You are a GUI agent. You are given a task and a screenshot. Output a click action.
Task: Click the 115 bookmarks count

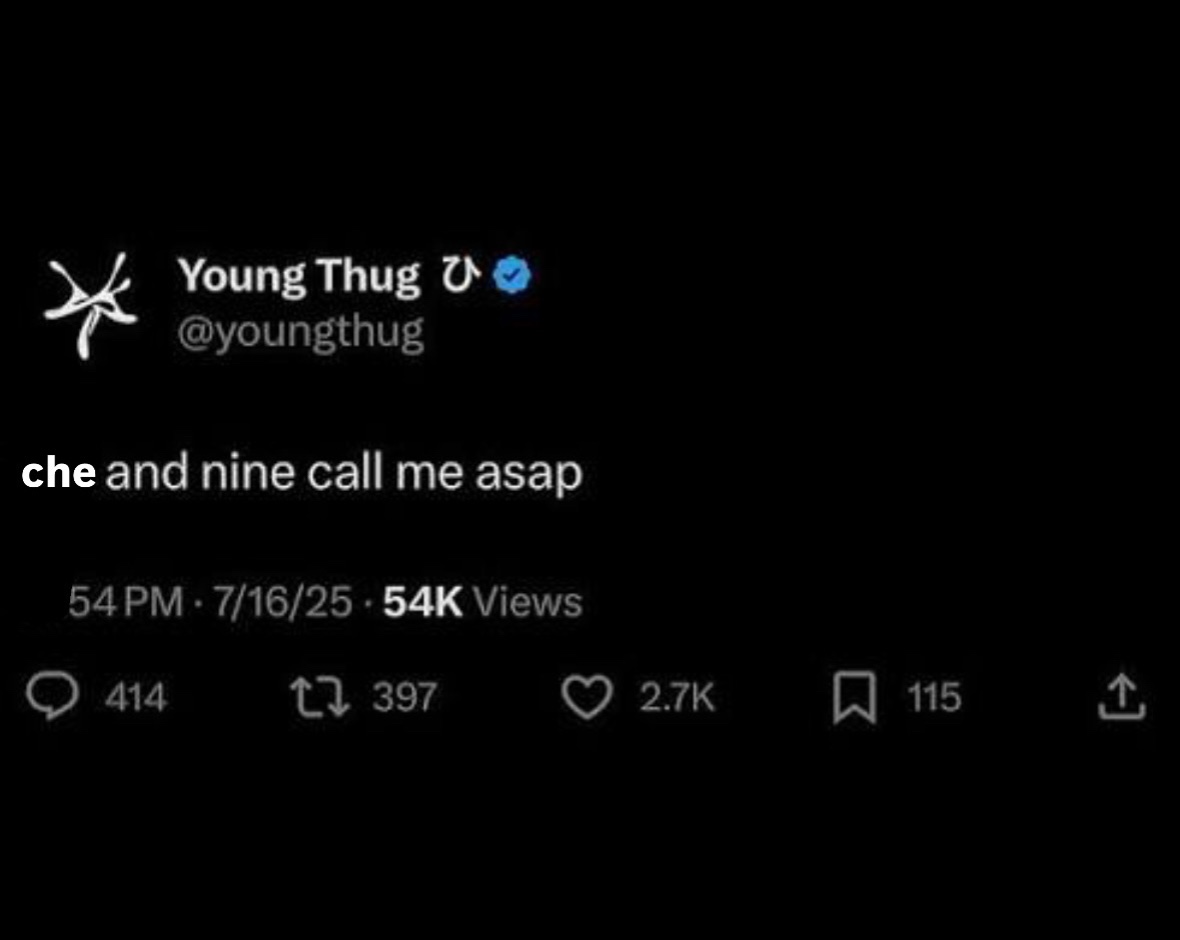point(934,697)
